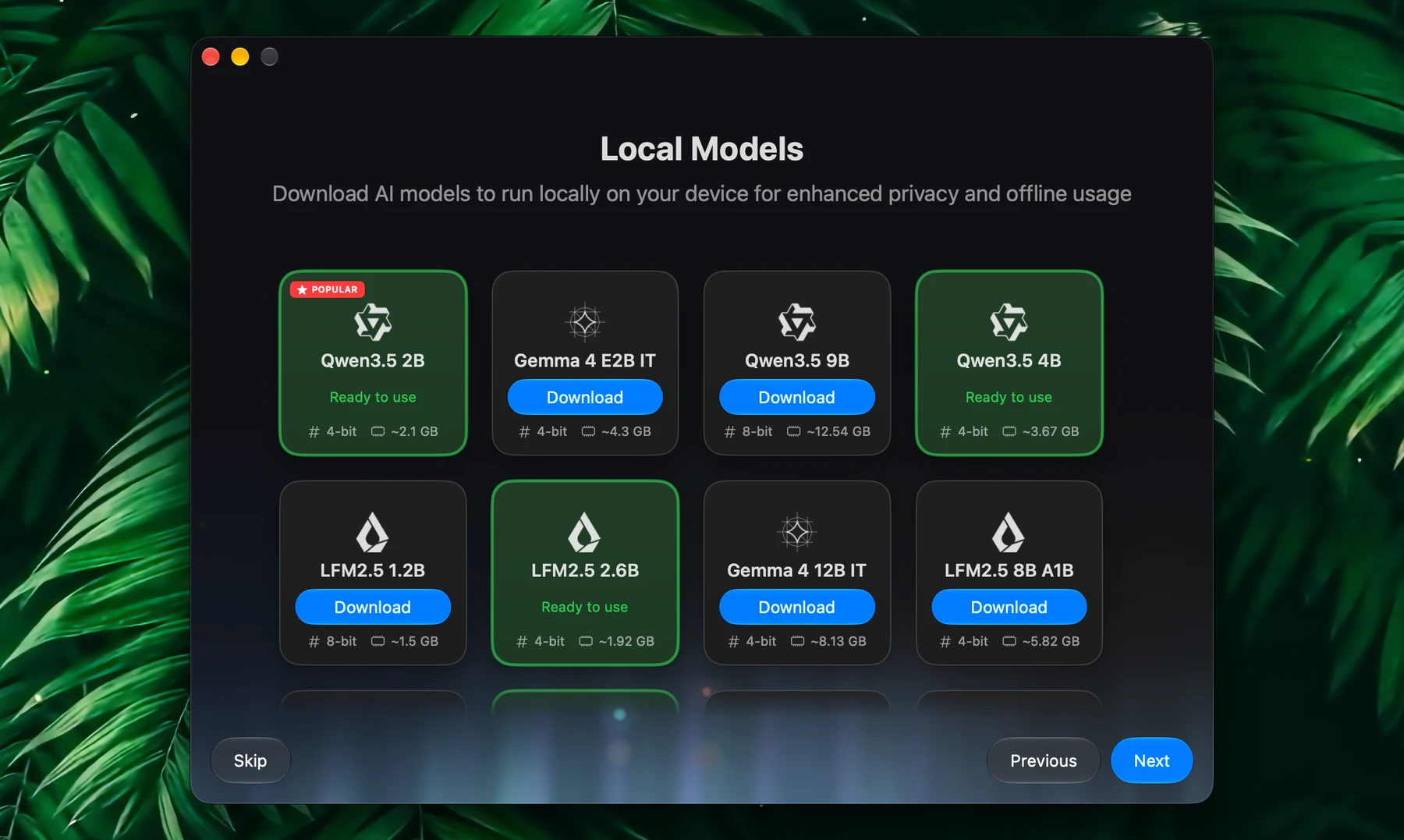Click the ~2.1 GB size value
This screenshot has width=1404, height=840.
(x=415, y=431)
